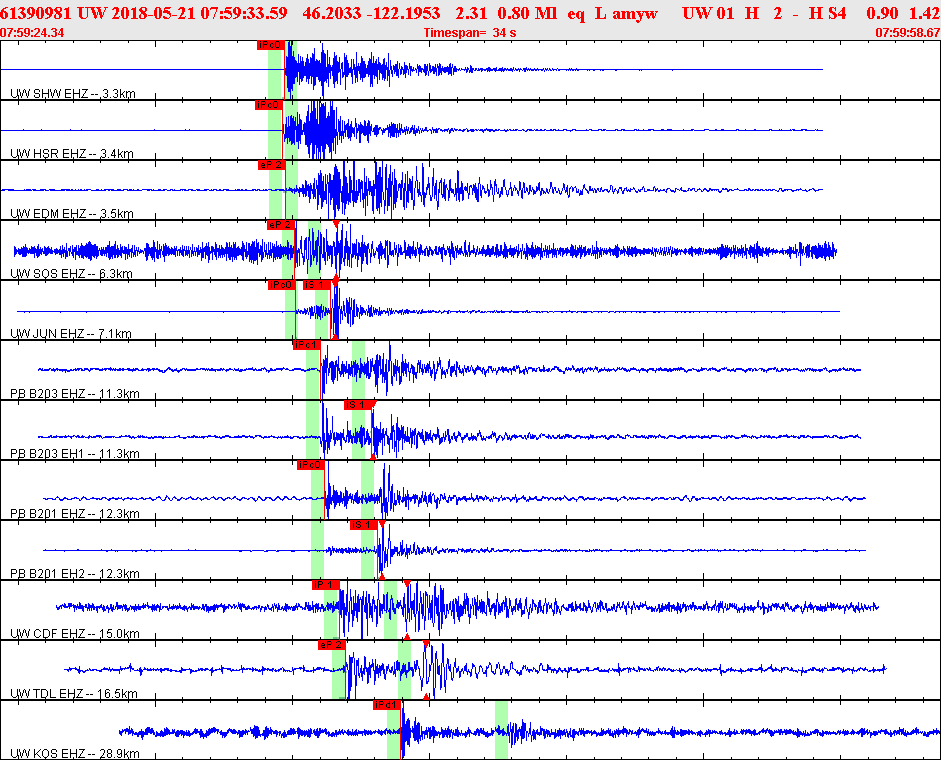941x760 pixels.
Task: Click the iPc0 pick flag on JUN trace
Action: click(x=281, y=285)
